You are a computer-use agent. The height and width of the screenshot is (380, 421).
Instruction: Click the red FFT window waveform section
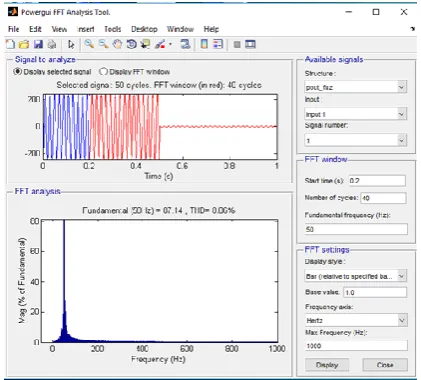[124, 127]
